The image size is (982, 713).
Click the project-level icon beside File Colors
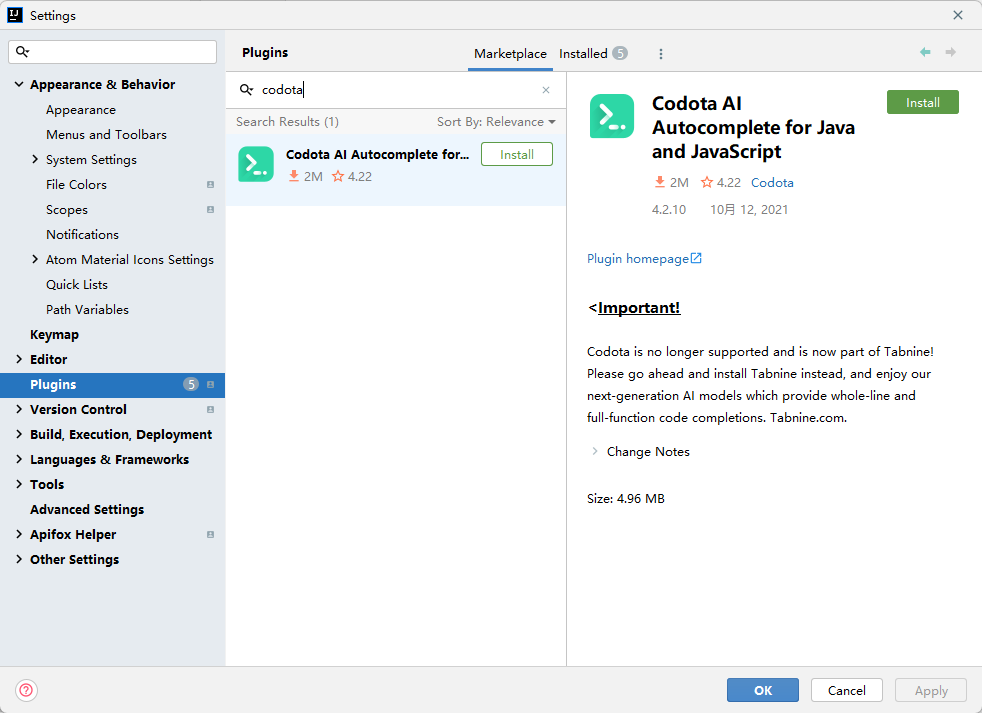coord(210,185)
